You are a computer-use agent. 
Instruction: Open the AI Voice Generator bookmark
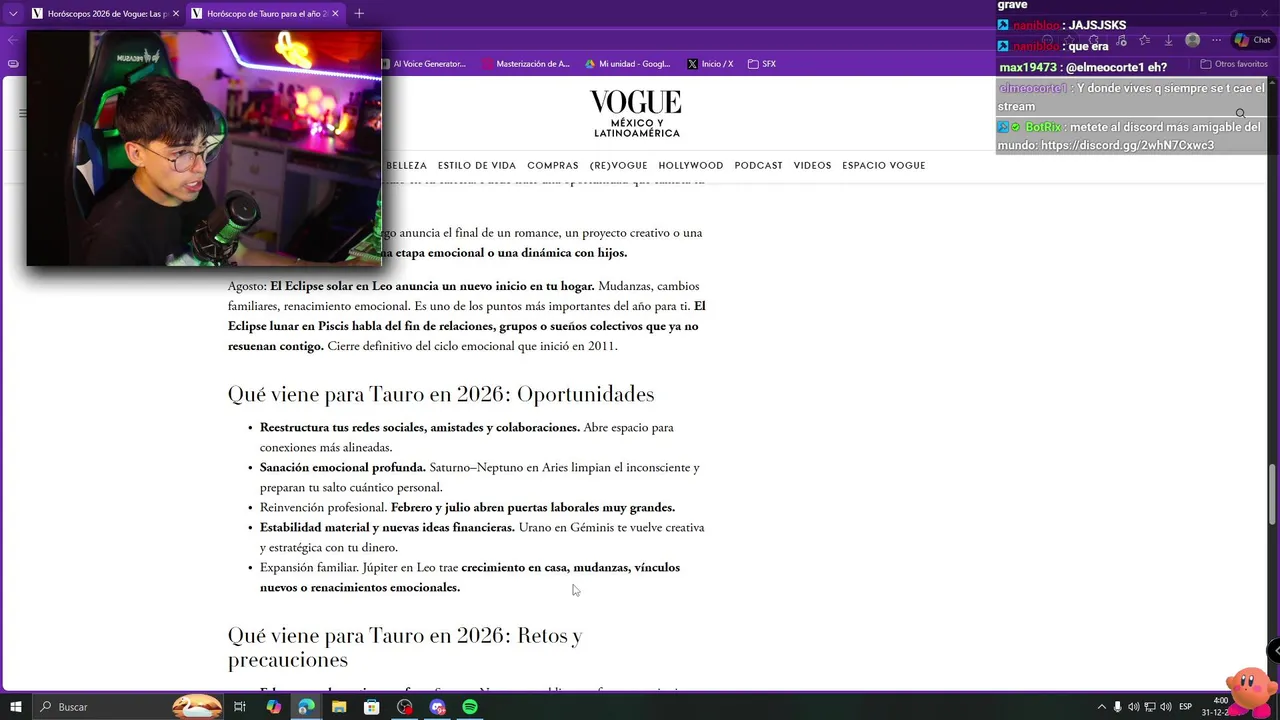coord(423,64)
